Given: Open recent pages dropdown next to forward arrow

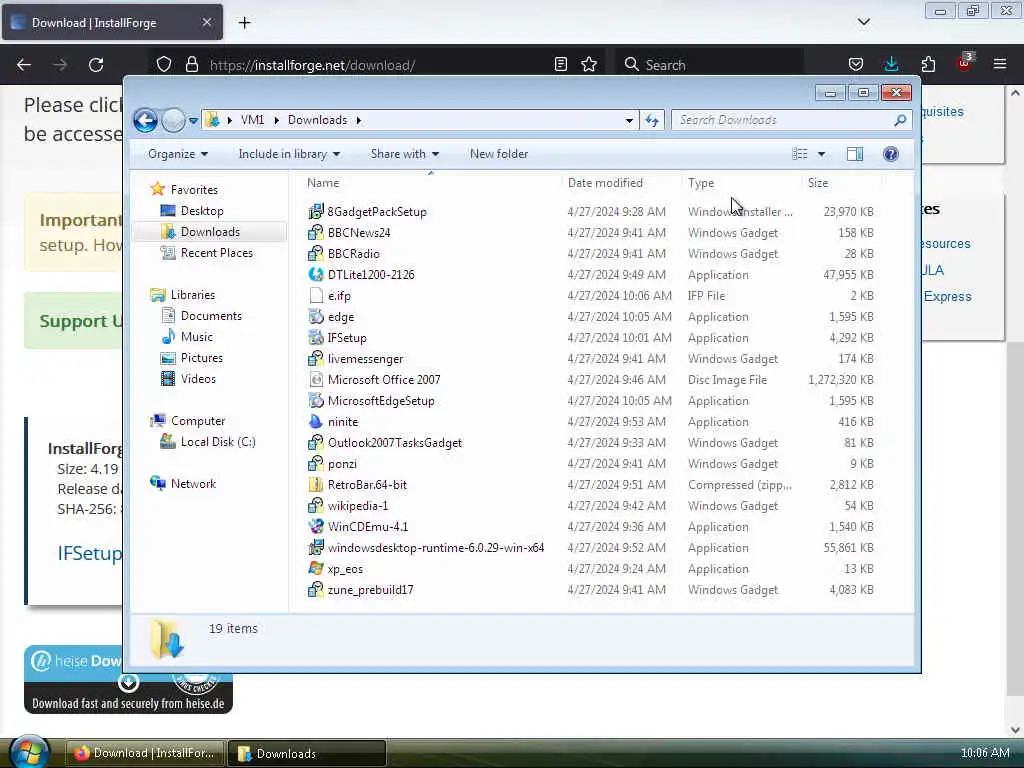Looking at the screenshot, I should click(193, 121).
